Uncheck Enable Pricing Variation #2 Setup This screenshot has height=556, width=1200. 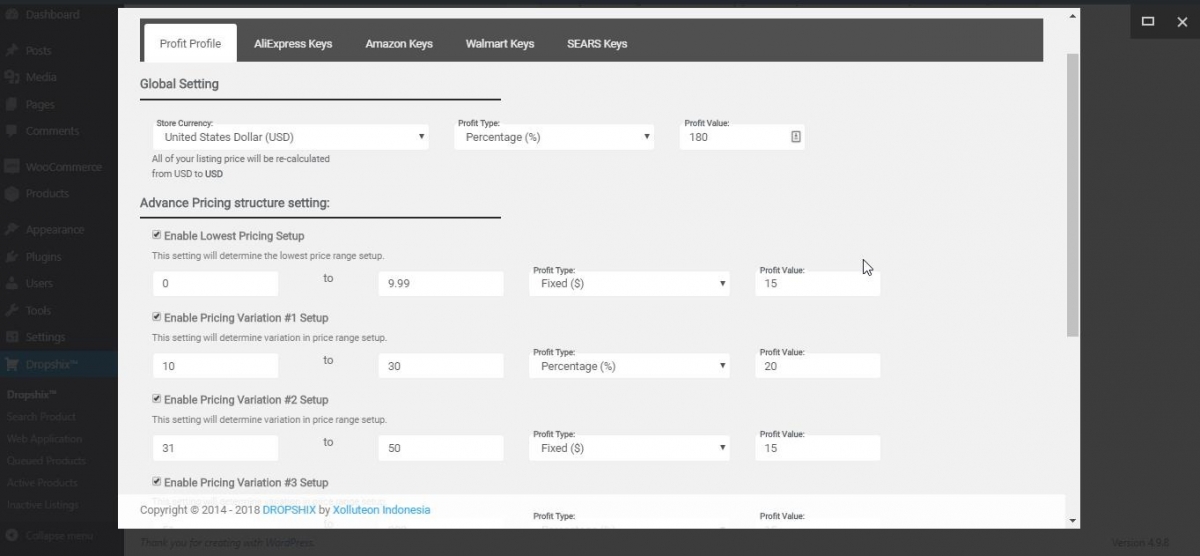(157, 399)
